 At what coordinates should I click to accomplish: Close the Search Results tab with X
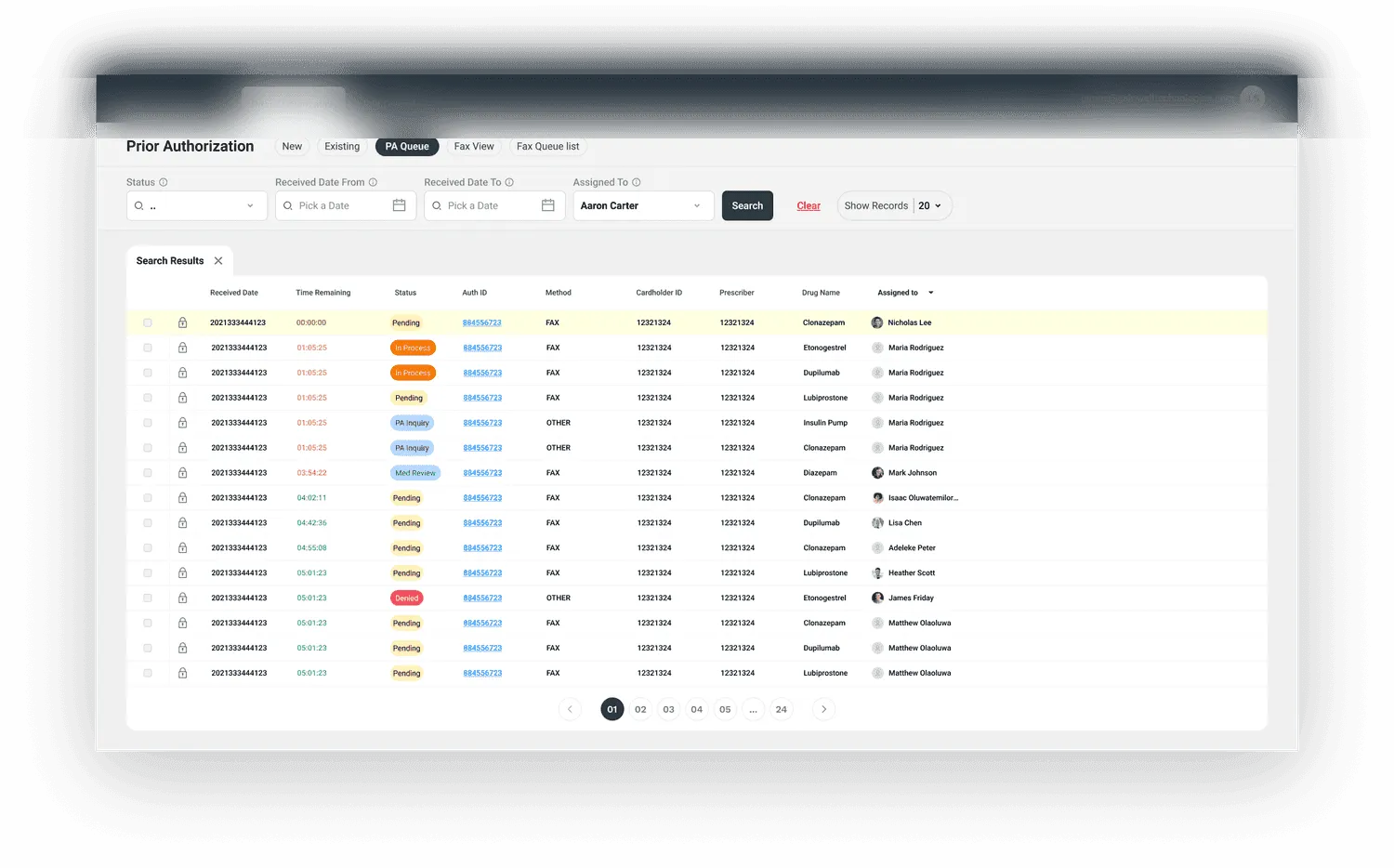(x=218, y=261)
